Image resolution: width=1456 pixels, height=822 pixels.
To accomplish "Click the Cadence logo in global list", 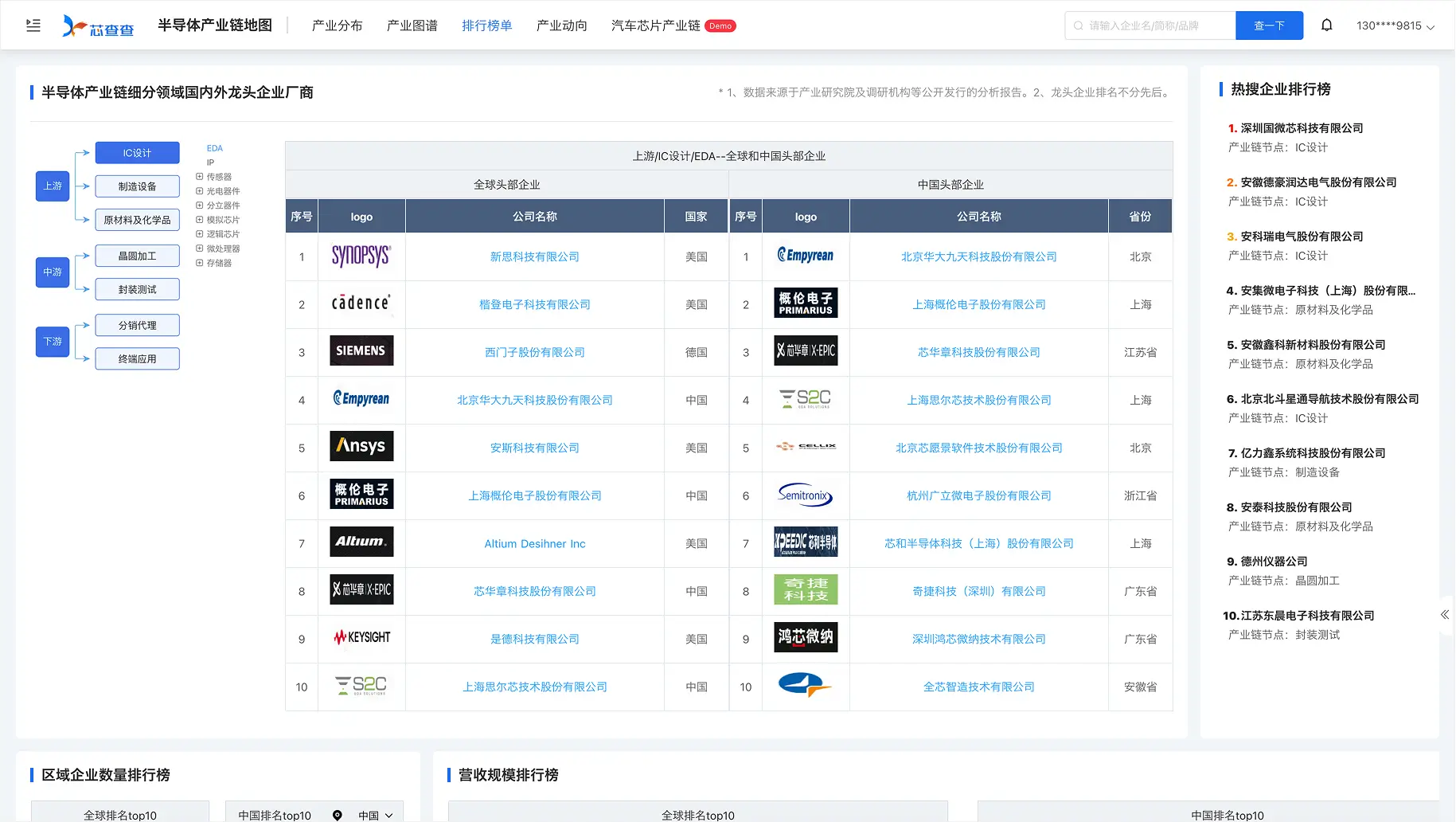I will pos(361,303).
